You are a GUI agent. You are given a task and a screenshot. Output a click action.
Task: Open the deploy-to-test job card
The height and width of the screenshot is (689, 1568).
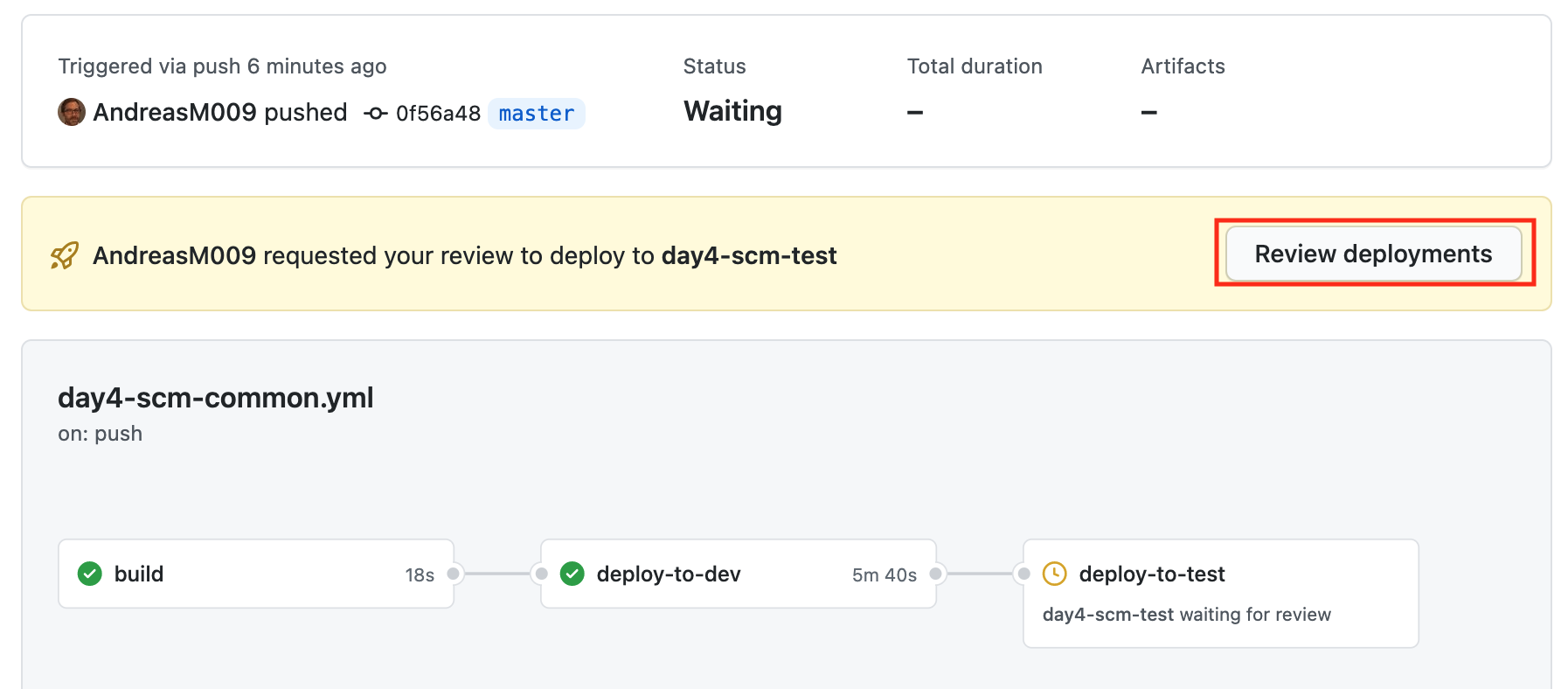click(1221, 593)
